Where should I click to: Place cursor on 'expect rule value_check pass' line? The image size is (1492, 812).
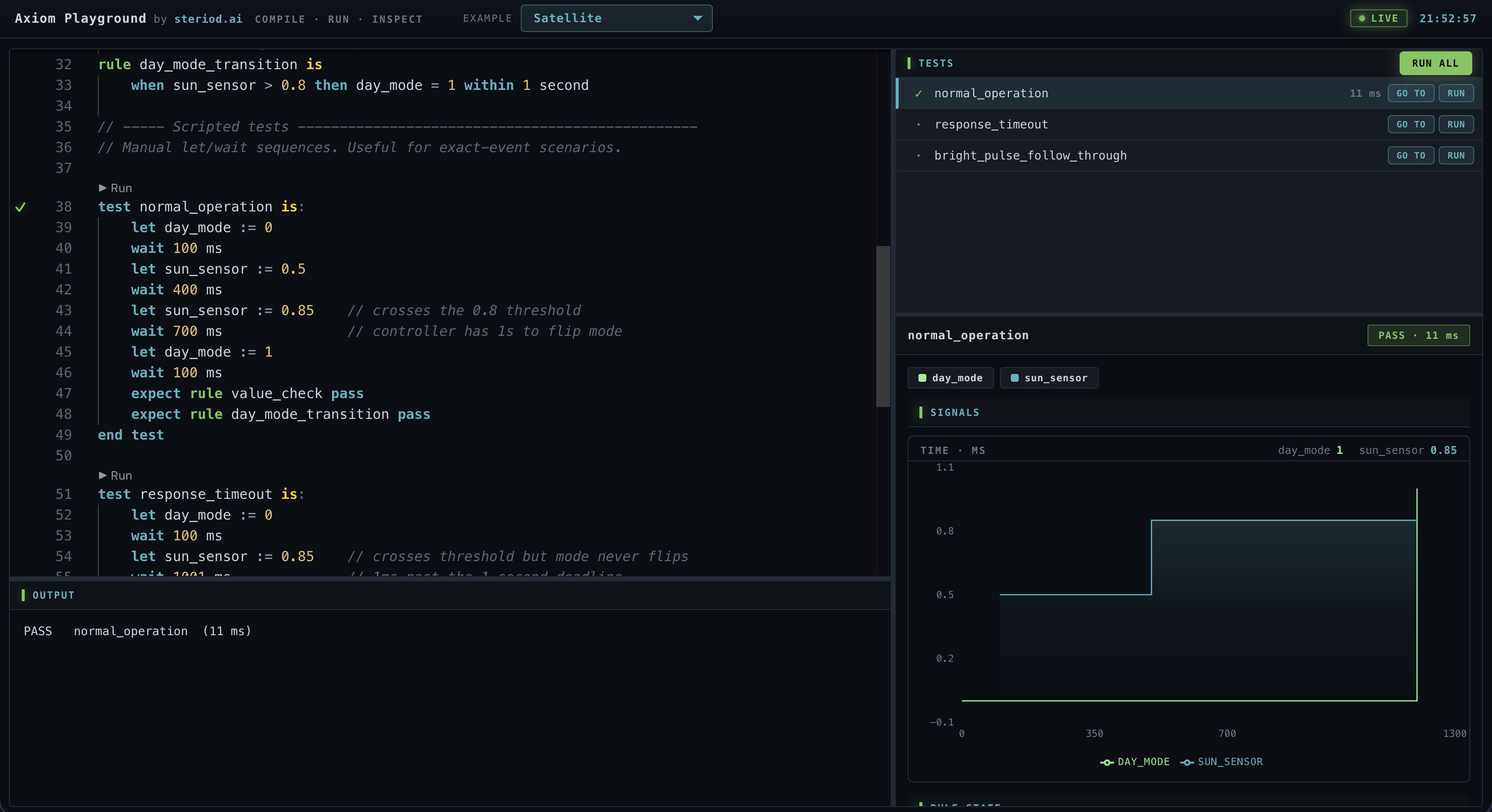point(248,394)
